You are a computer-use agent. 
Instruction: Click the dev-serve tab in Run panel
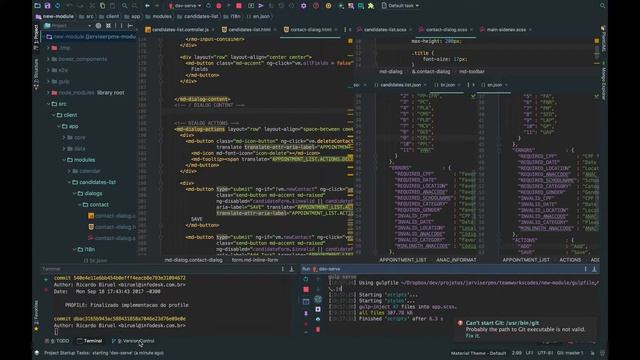(x=327, y=269)
